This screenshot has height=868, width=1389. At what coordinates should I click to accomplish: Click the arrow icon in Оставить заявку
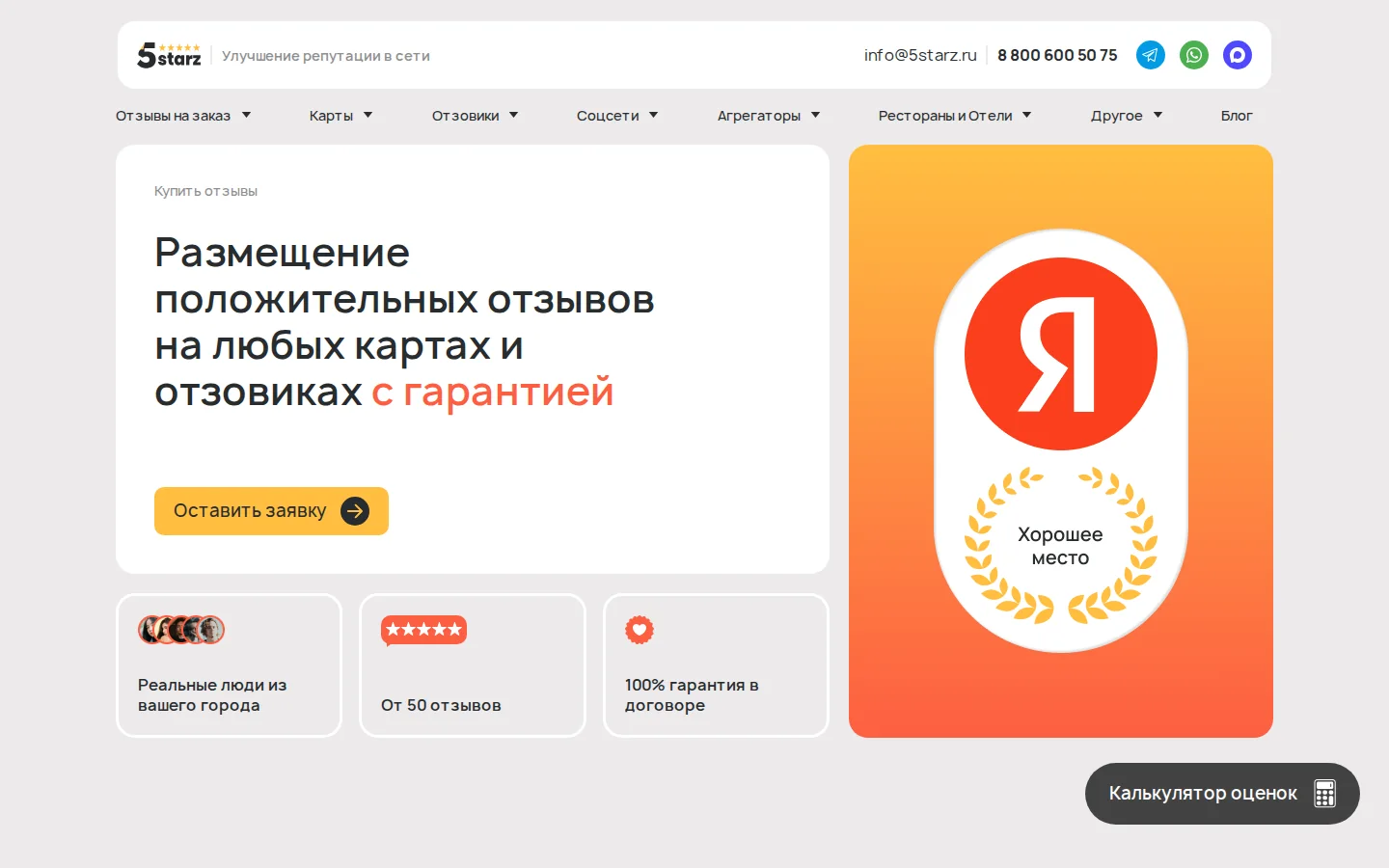355,511
